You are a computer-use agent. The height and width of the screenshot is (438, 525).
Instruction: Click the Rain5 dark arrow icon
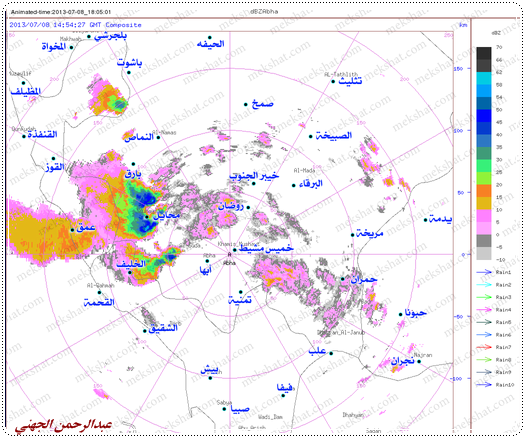pyautogui.click(x=484, y=322)
